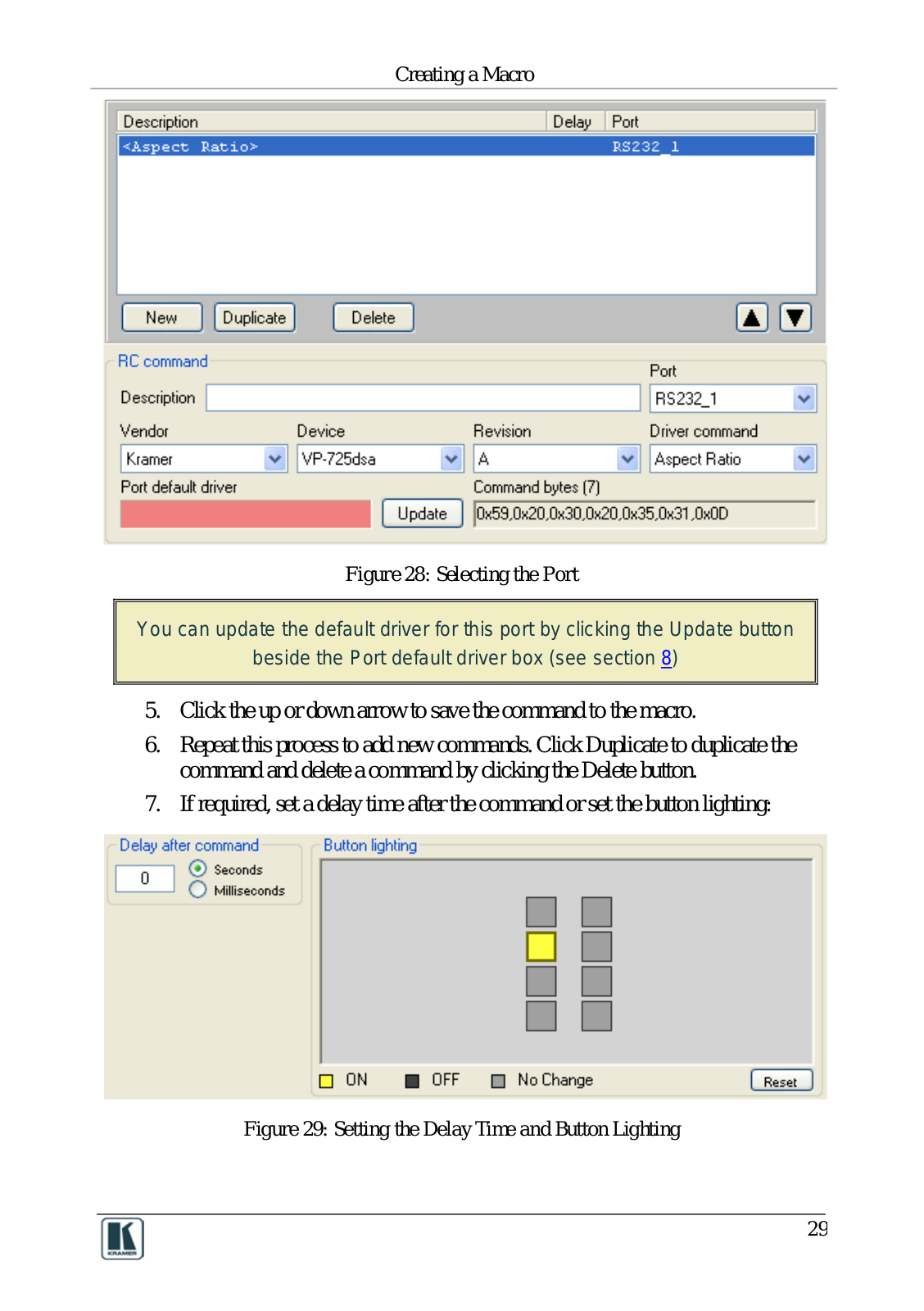Click the third-row left gray square

tap(541, 981)
